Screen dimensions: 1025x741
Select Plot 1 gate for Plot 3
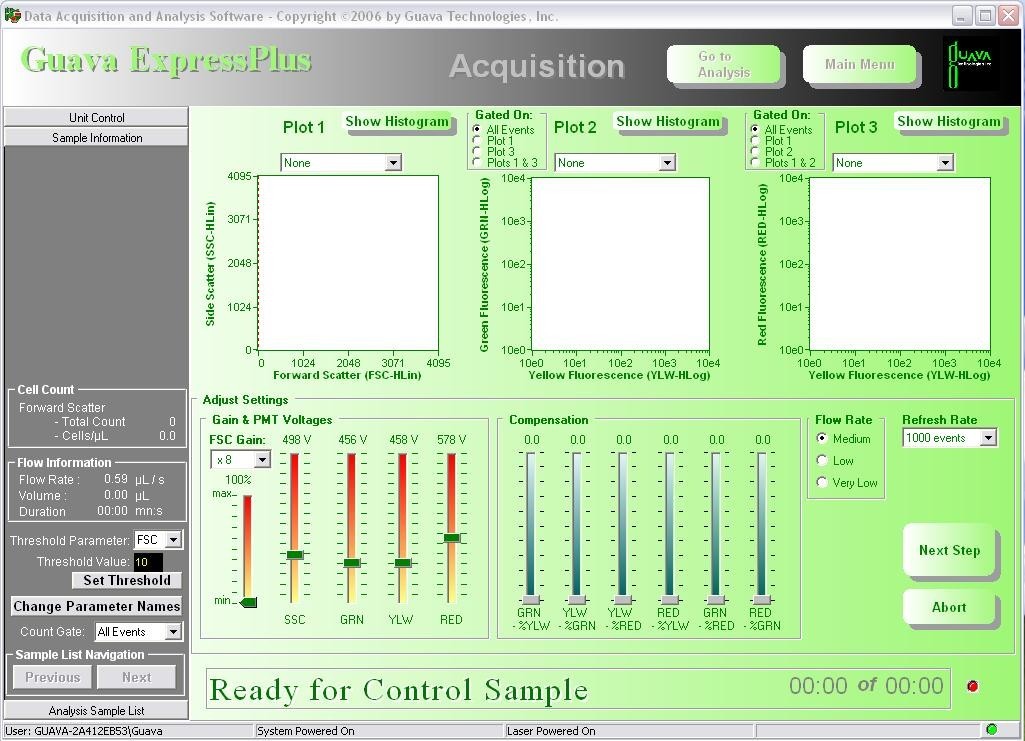pos(754,140)
